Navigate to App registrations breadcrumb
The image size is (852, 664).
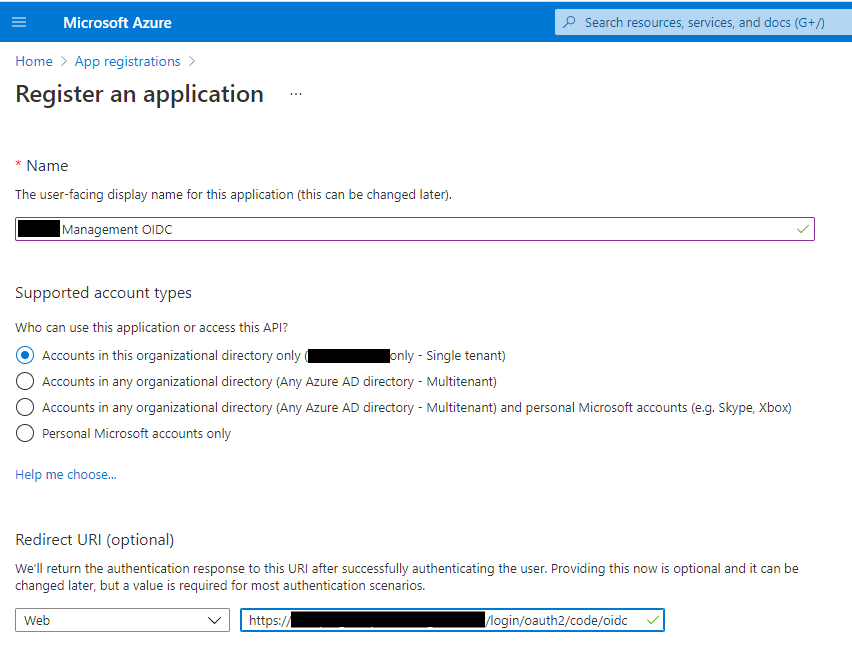127,61
